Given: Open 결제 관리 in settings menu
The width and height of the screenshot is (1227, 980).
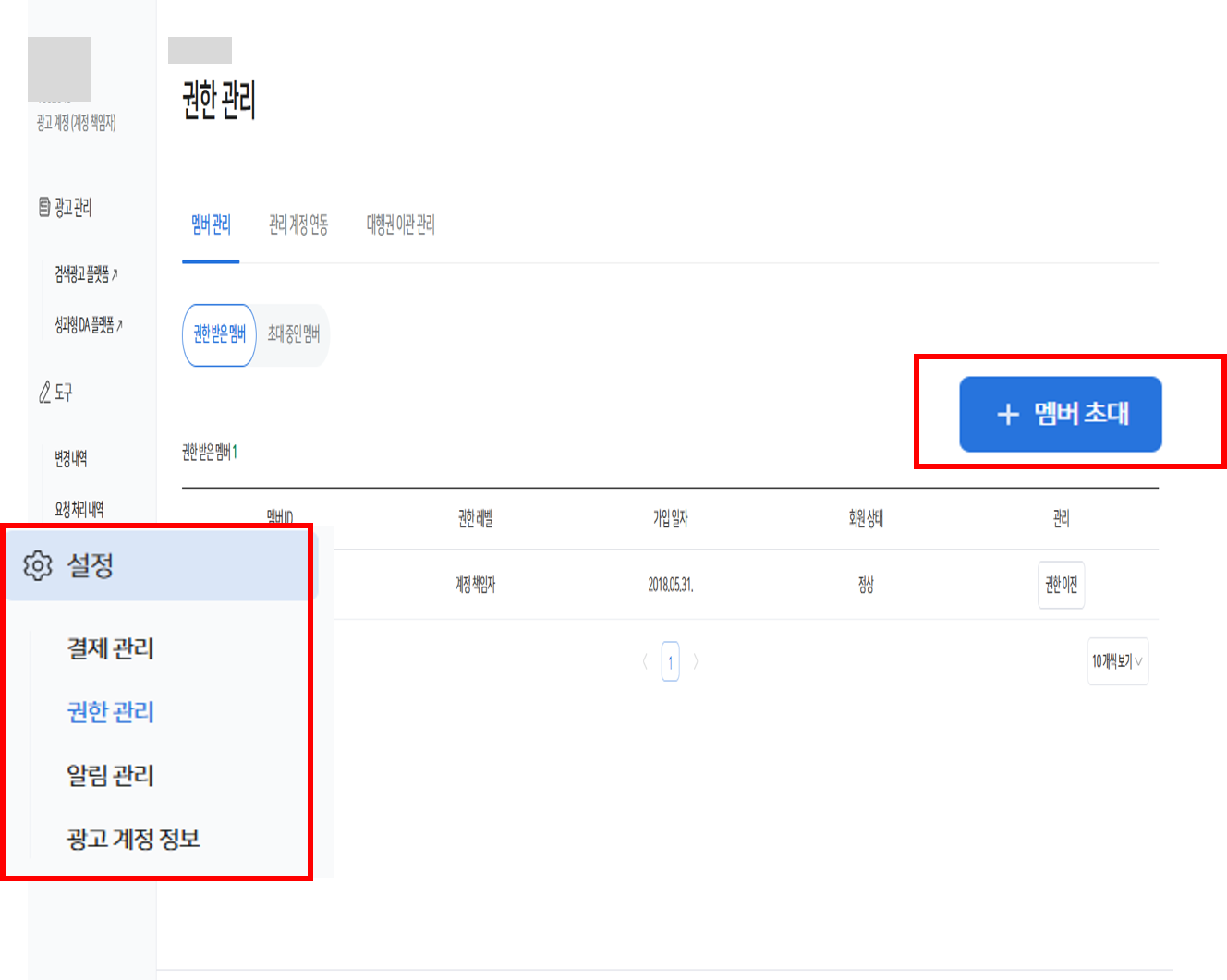Looking at the screenshot, I should pos(110,648).
